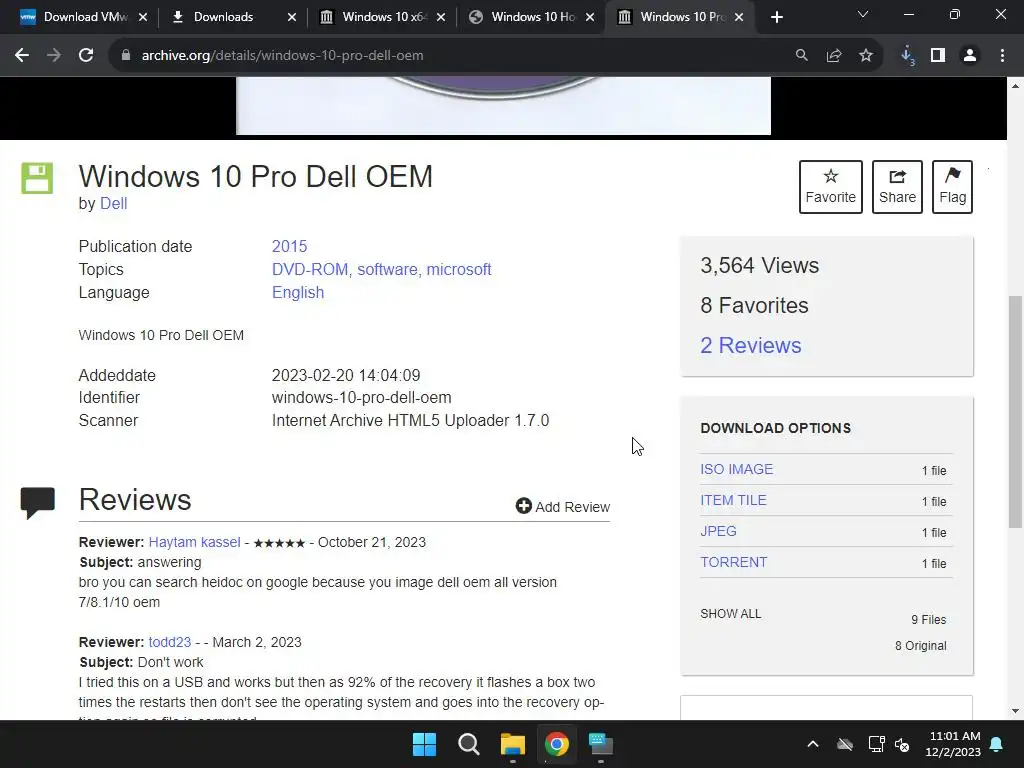
Task: Click the page vertical scrollbar thumb
Action: 1015,411
